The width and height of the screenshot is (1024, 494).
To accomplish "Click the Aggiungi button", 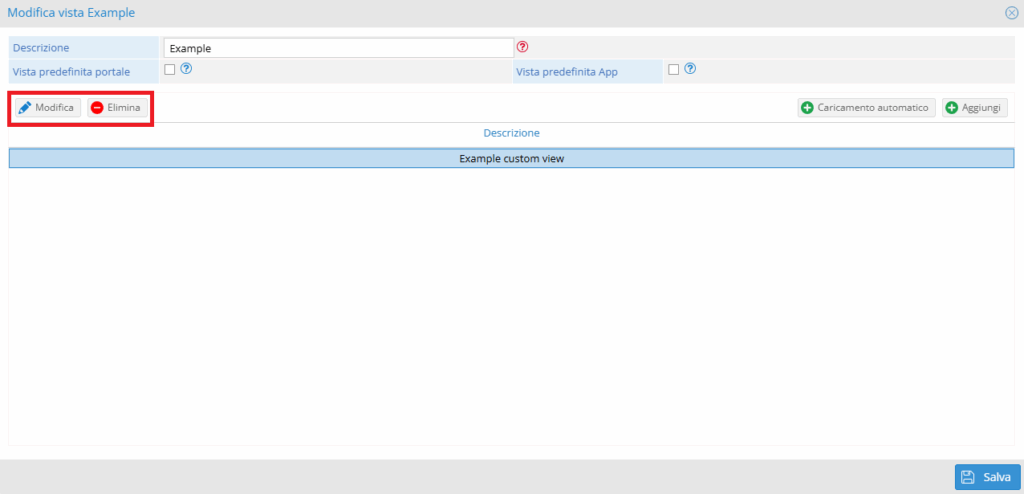I will [974, 108].
